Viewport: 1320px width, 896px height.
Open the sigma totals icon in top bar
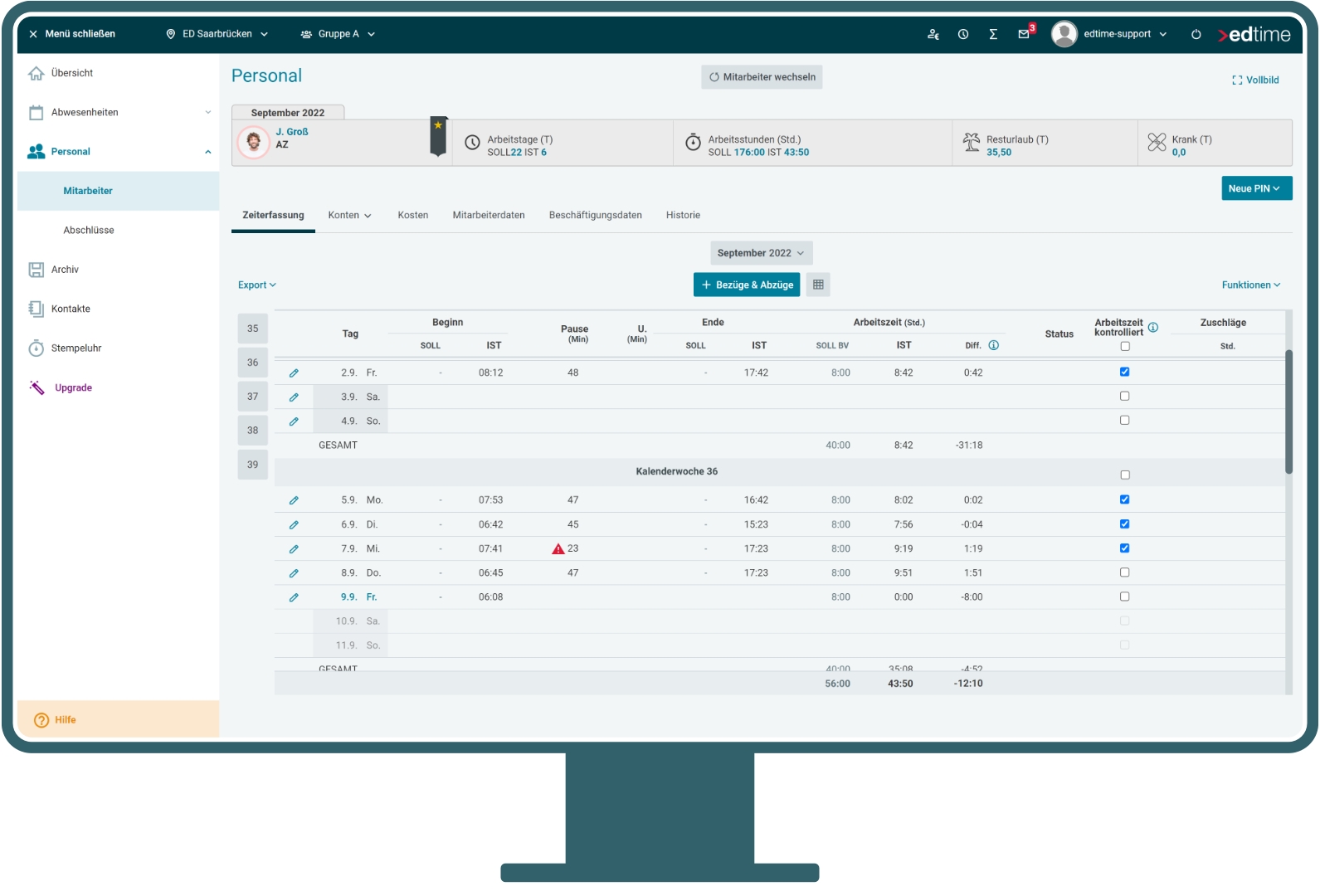(993, 34)
